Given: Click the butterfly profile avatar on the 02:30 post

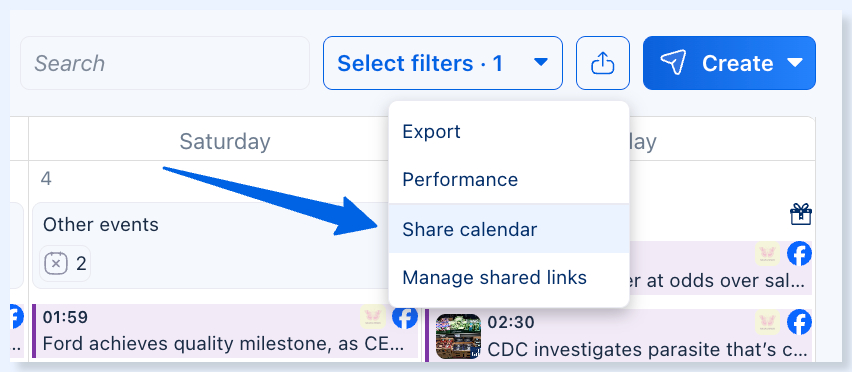Looking at the screenshot, I should (x=767, y=323).
